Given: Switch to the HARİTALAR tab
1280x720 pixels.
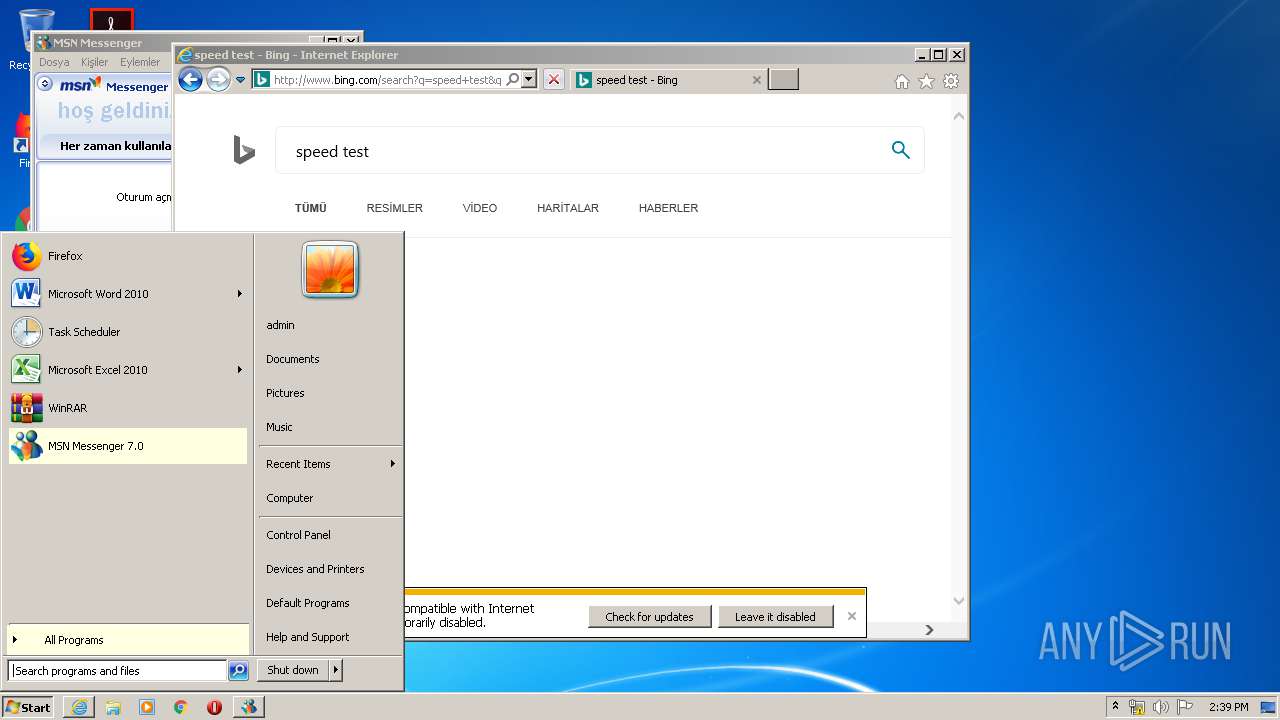Looking at the screenshot, I should (x=568, y=208).
